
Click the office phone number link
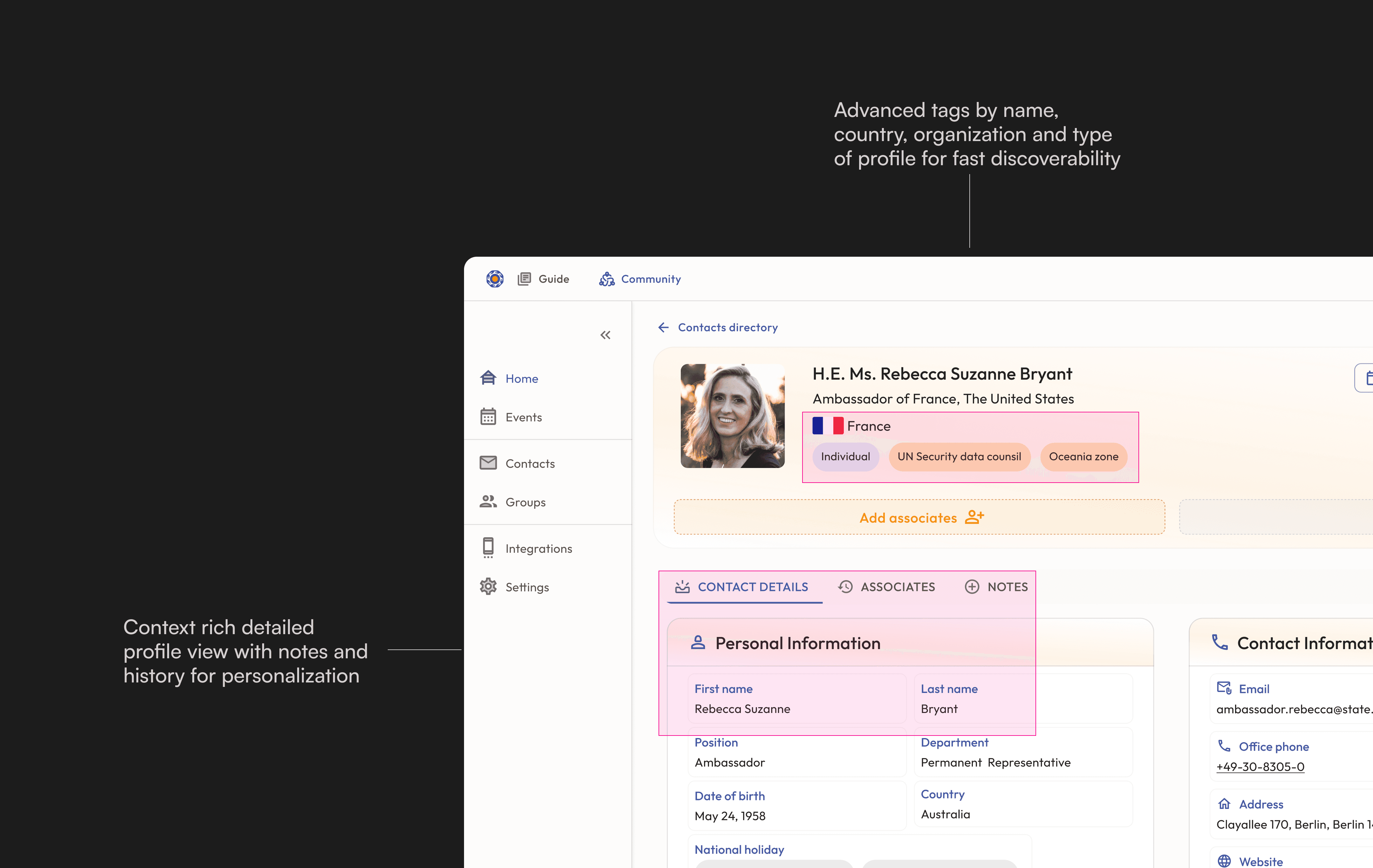[x=1260, y=767]
